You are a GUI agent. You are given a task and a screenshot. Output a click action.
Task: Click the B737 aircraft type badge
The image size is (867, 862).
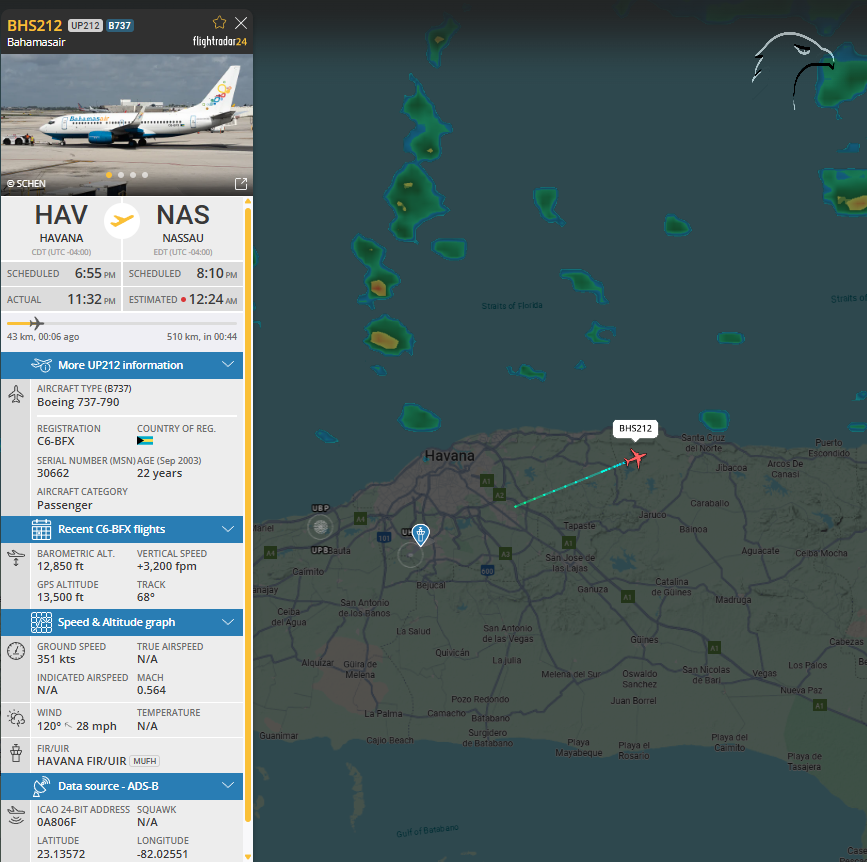tap(119, 25)
